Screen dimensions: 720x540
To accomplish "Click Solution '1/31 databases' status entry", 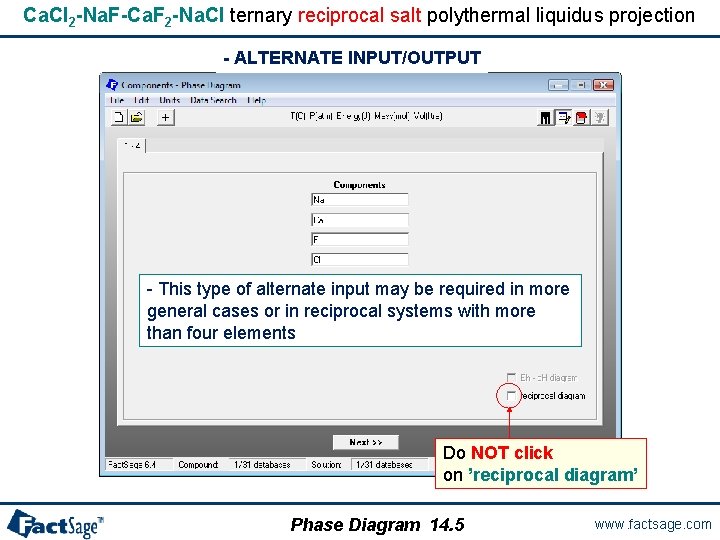I will tap(384, 465).
